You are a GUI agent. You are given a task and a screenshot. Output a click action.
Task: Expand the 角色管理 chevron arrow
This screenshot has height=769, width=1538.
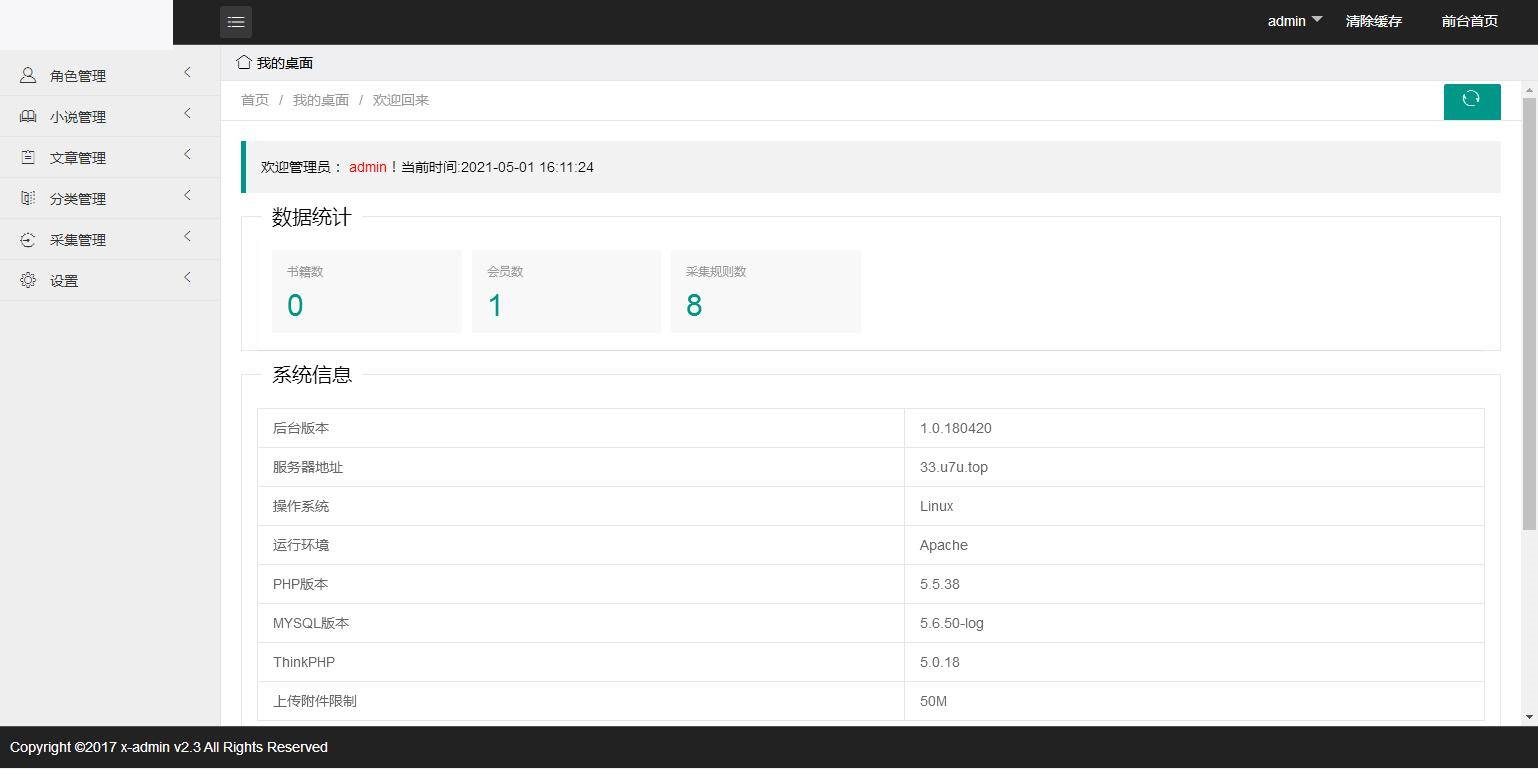(187, 72)
